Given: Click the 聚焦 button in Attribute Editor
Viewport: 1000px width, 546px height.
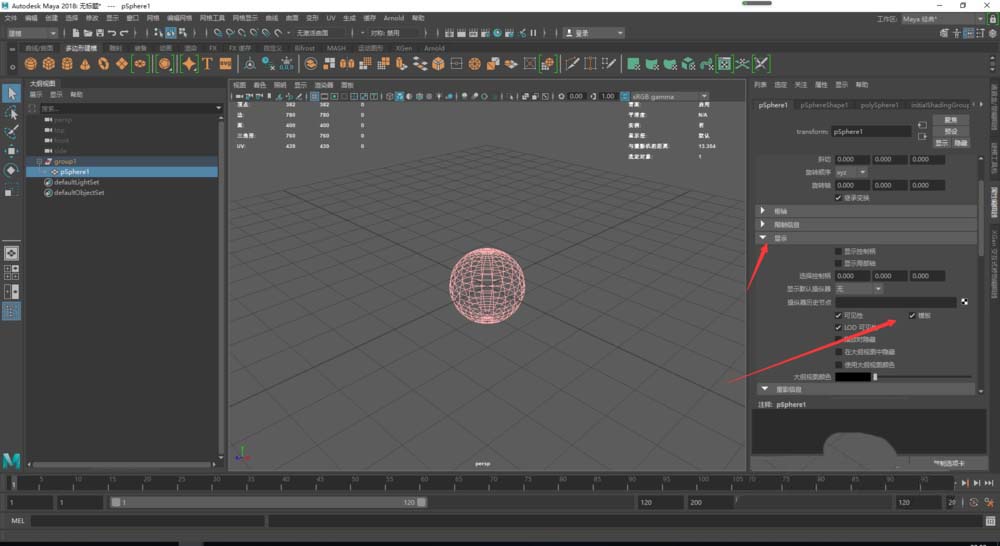Looking at the screenshot, I should tap(950, 120).
